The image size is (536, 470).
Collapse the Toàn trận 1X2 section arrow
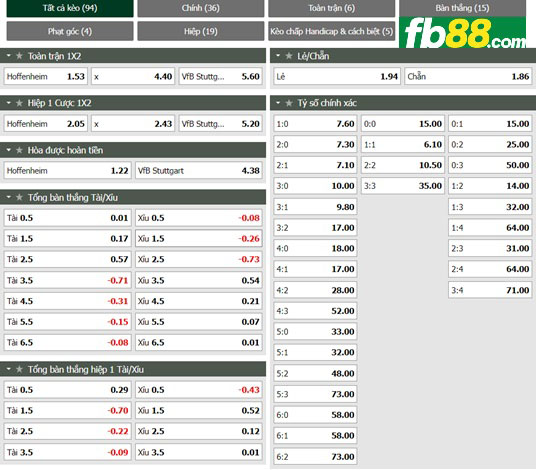[9, 55]
